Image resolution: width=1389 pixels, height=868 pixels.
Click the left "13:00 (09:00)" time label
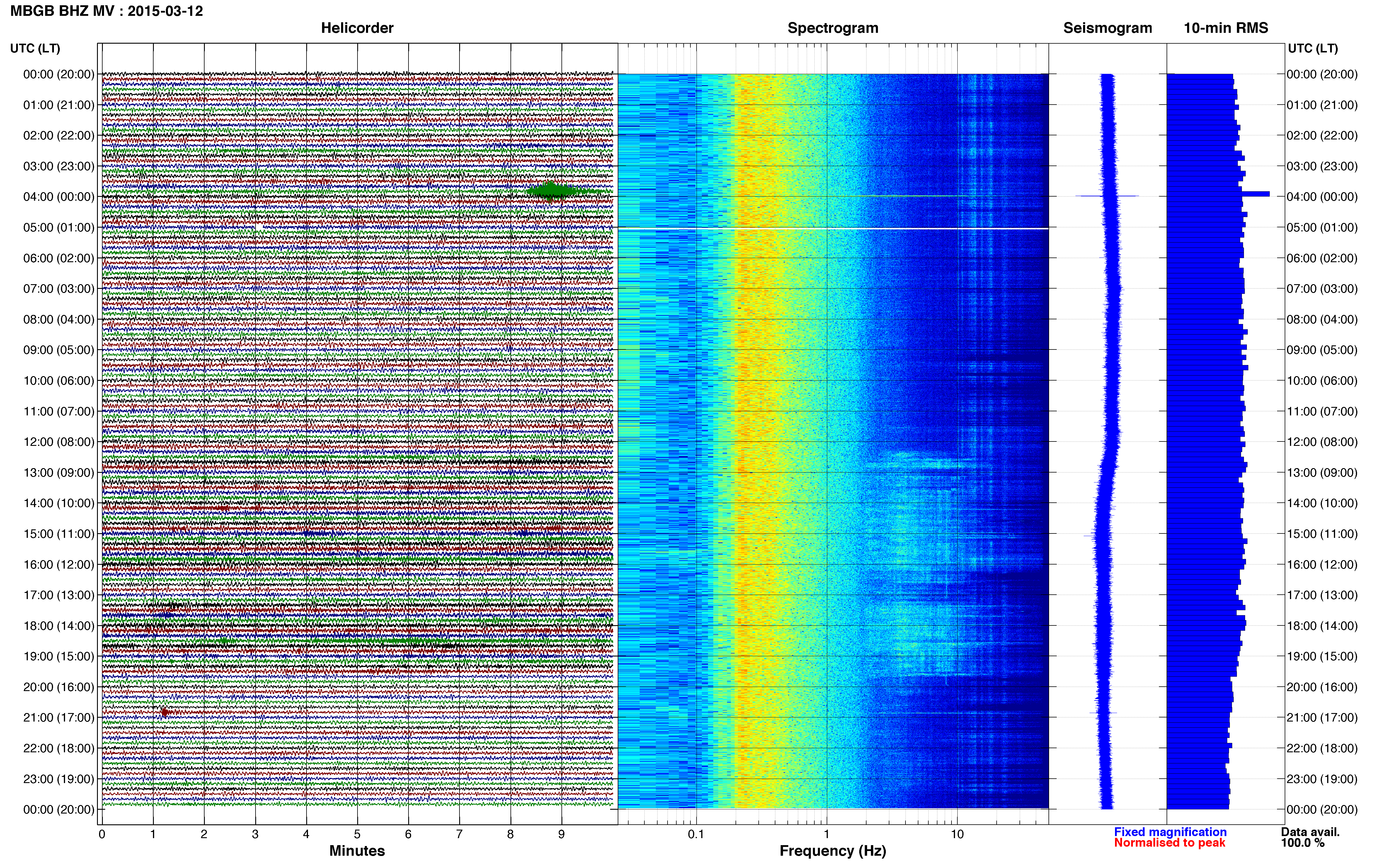point(59,473)
